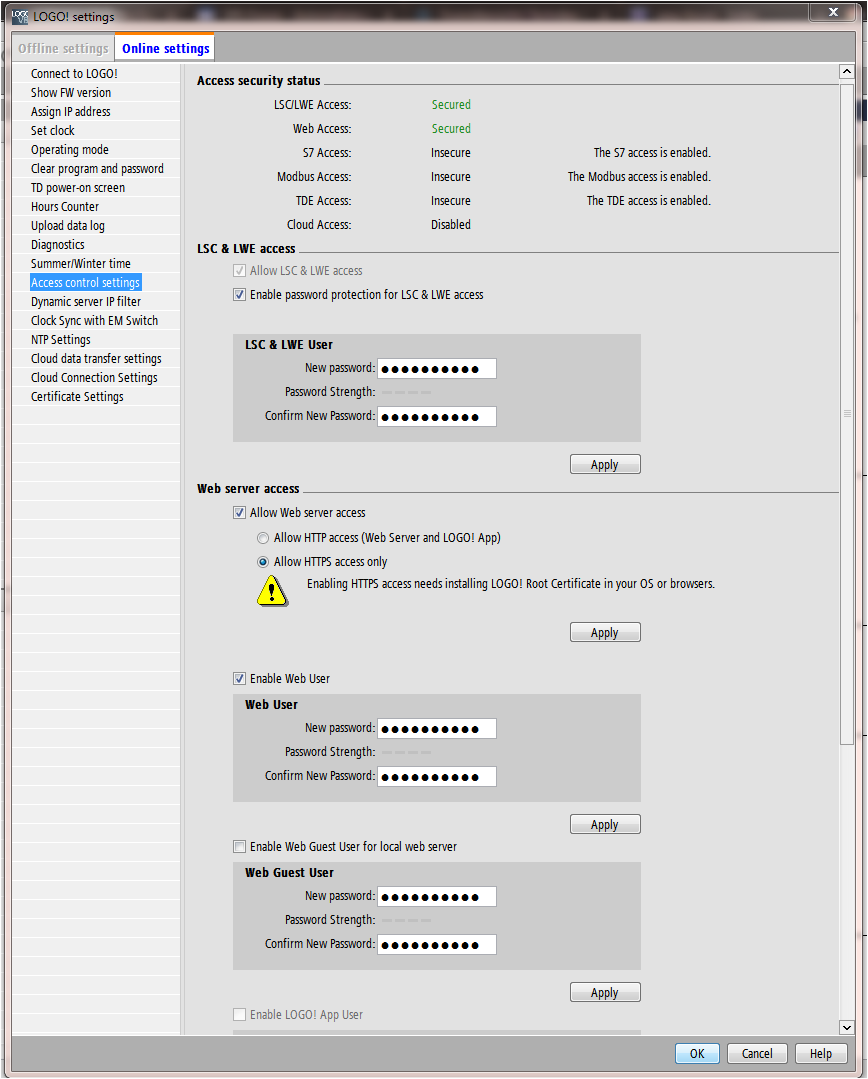Select Operating mode in sidebar

(70, 149)
